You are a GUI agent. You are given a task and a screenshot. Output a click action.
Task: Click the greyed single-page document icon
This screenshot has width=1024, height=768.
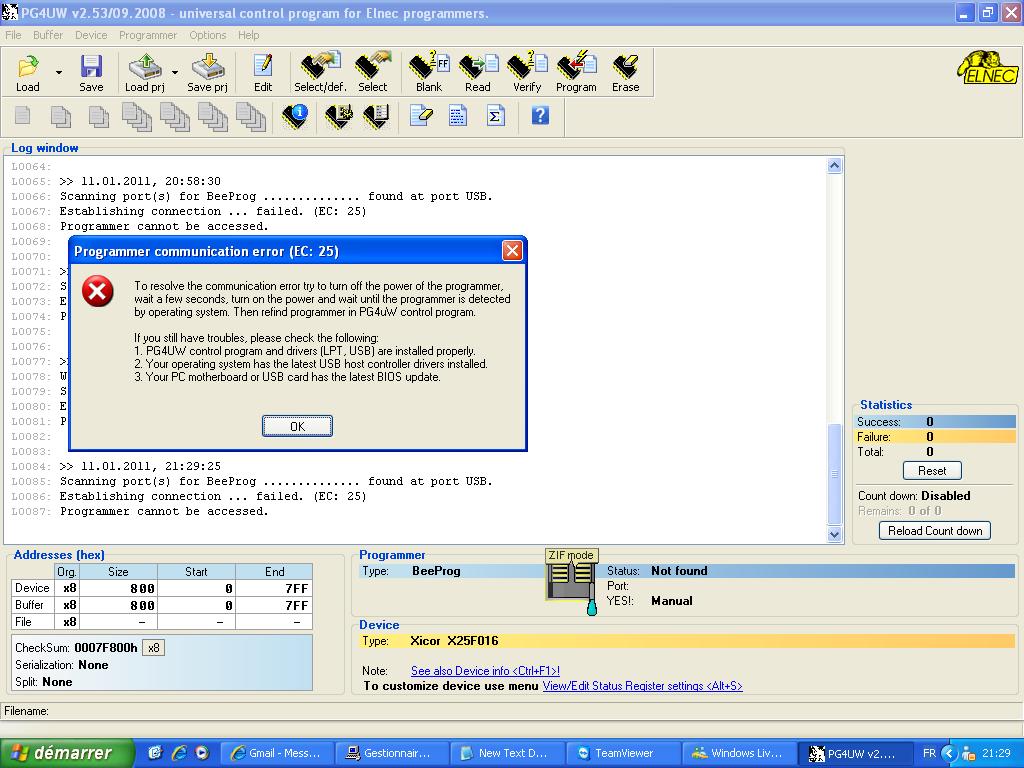[23, 116]
